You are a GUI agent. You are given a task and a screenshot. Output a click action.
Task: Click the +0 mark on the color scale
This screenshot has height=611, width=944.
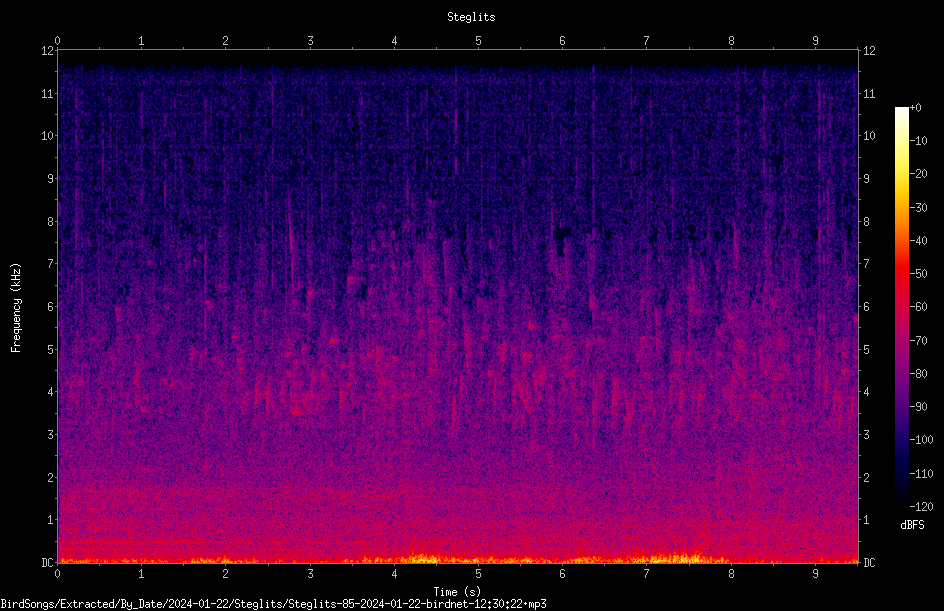[915, 108]
